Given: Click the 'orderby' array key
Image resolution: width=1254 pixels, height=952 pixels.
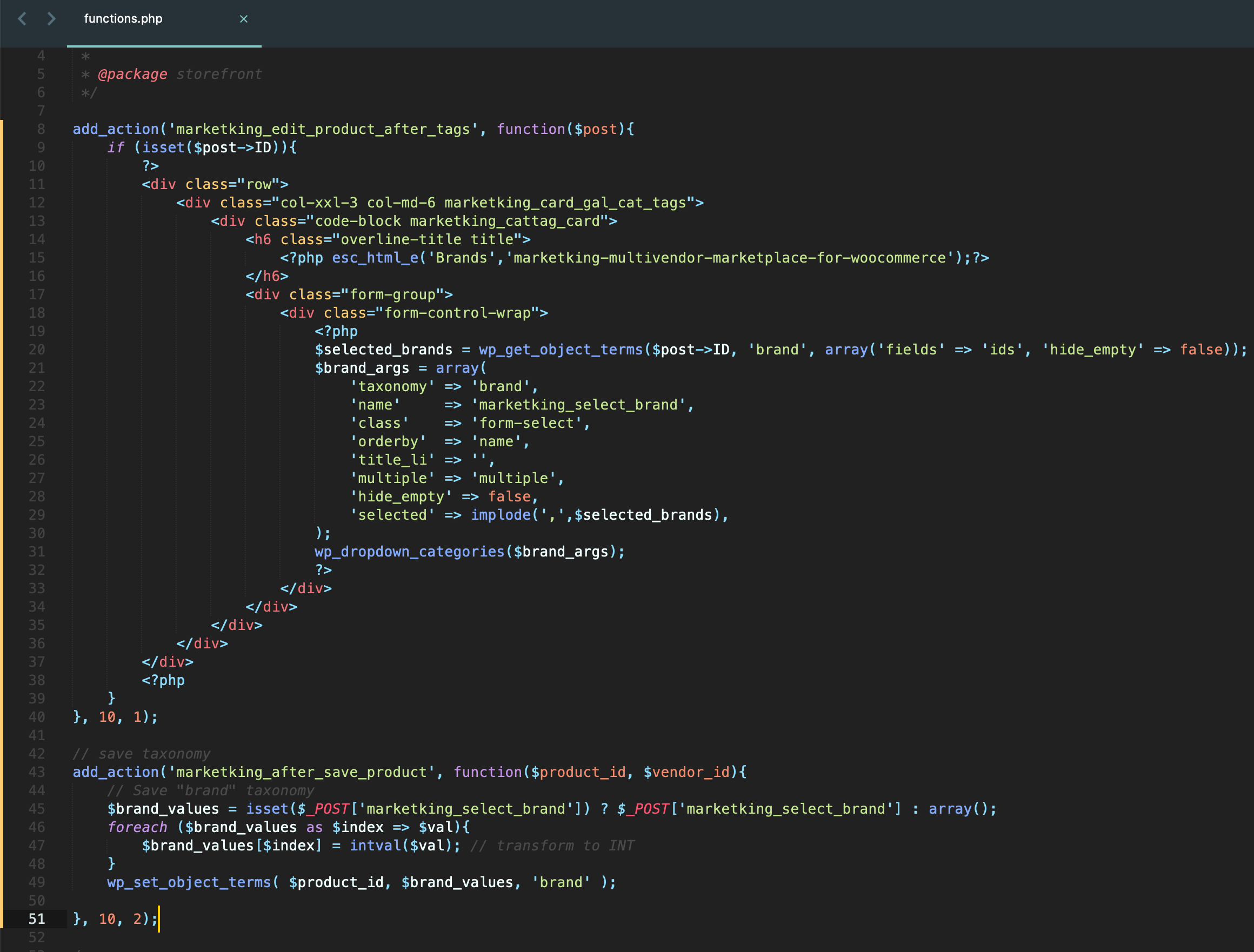Looking at the screenshot, I should [388, 441].
